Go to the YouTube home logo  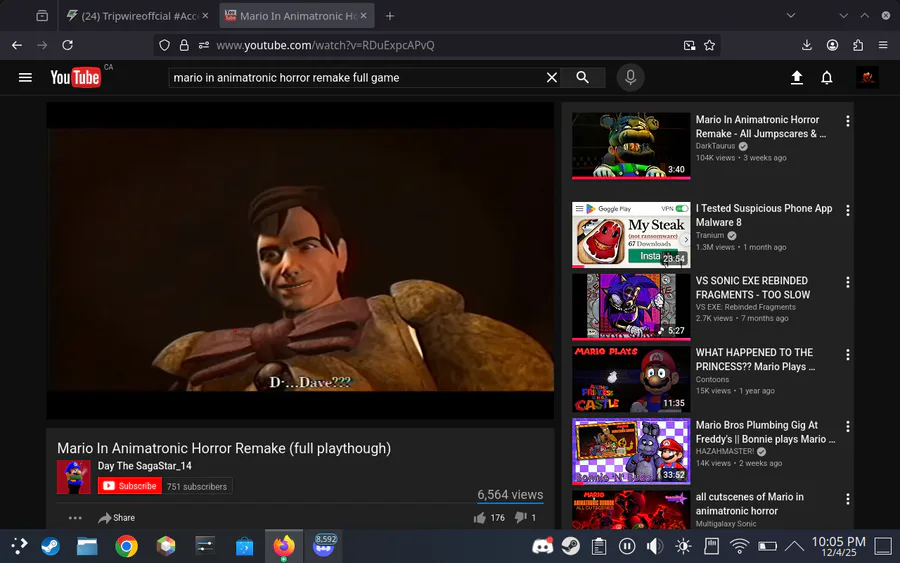76,77
